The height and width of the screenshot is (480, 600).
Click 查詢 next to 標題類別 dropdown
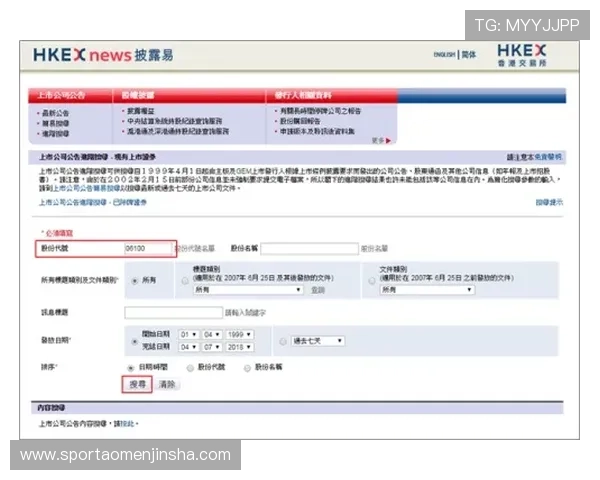[x=318, y=290]
